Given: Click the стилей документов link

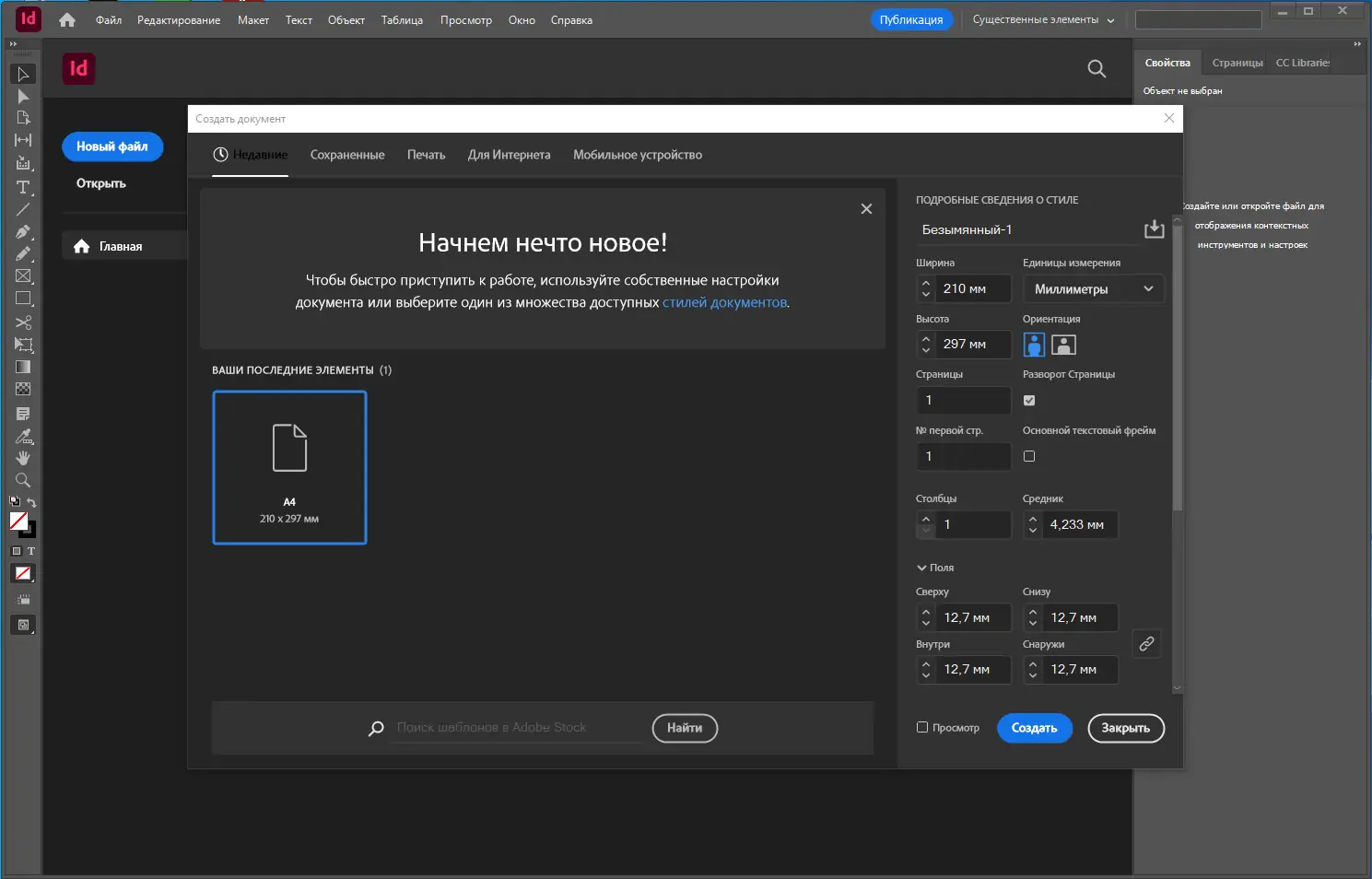Looking at the screenshot, I should tap(724, 300).
